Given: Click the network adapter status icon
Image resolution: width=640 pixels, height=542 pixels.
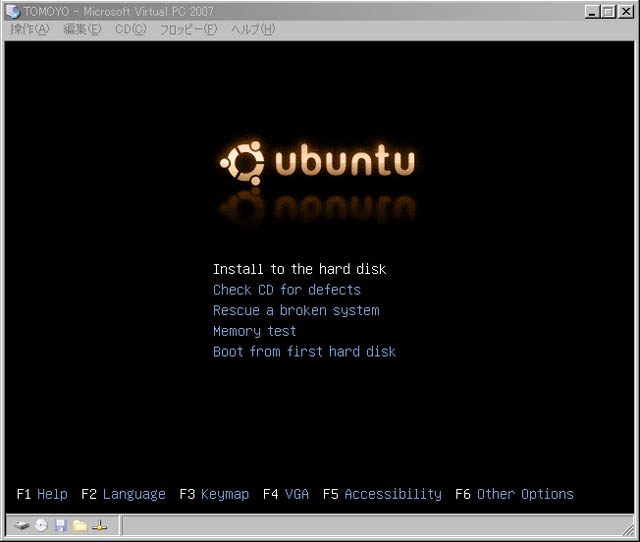Looking at the screenshot, I should [99, 525].
